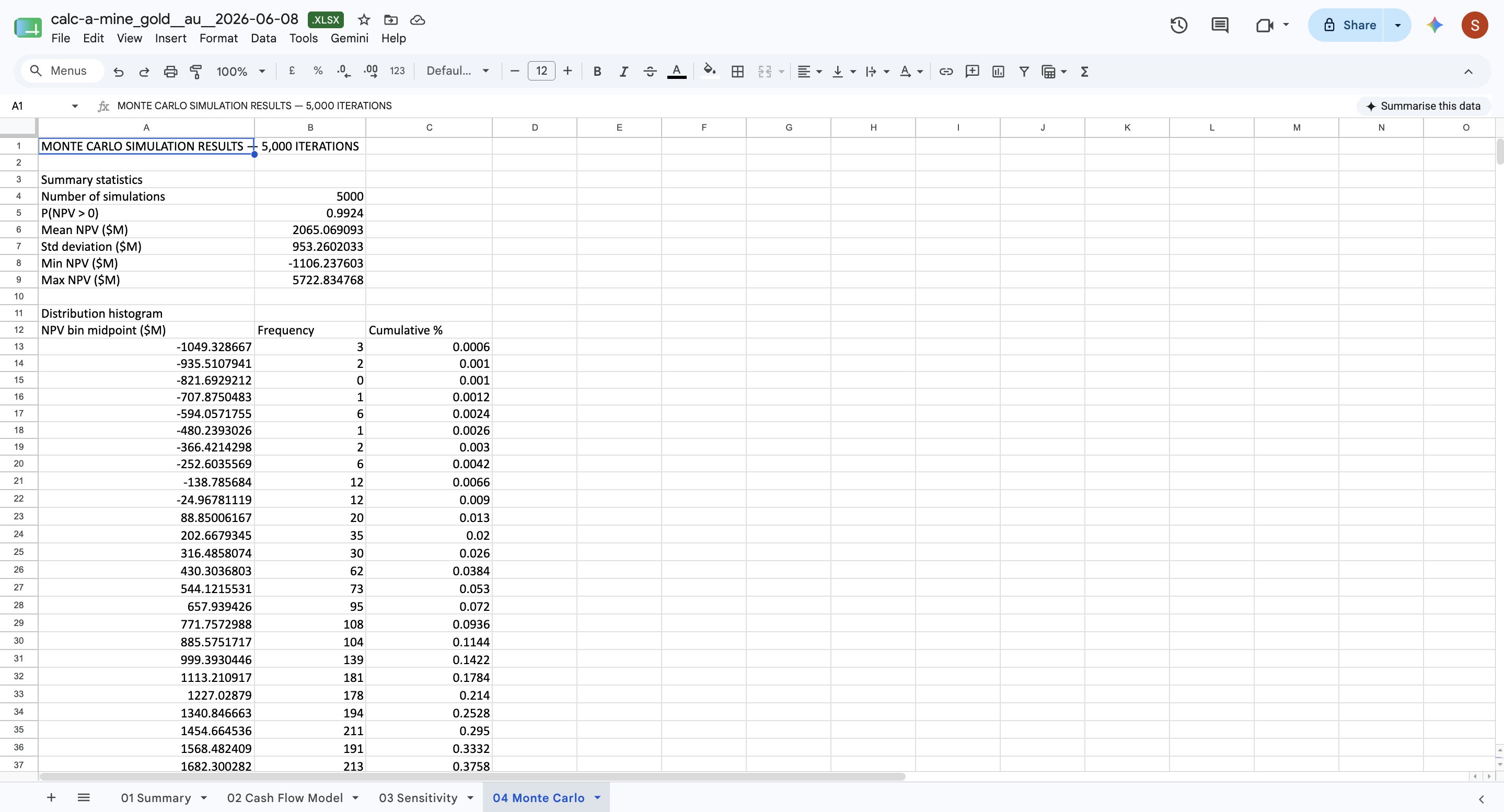This screenshot has width=1504, height=812.
Task: Open version history clock icon
Action: (1179, 25)
